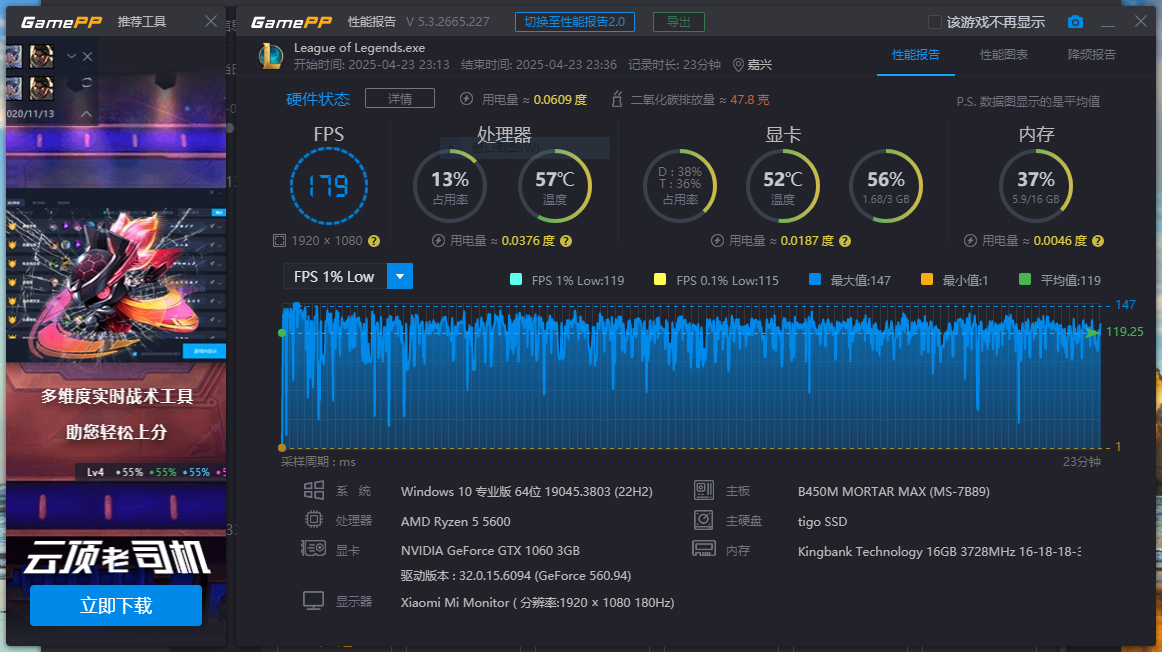The width and height of the screenshot is (1162, 652).
Task: Click the CPU 57°C temperature gauge
Action: (x=554, y=186)
